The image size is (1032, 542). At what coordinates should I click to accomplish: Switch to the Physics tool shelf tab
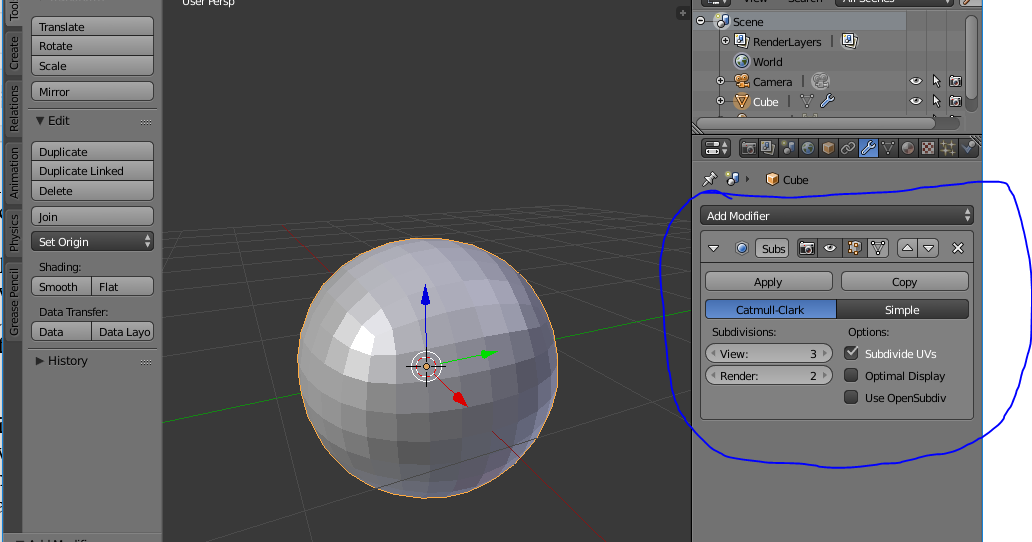[x=14, y=232]
